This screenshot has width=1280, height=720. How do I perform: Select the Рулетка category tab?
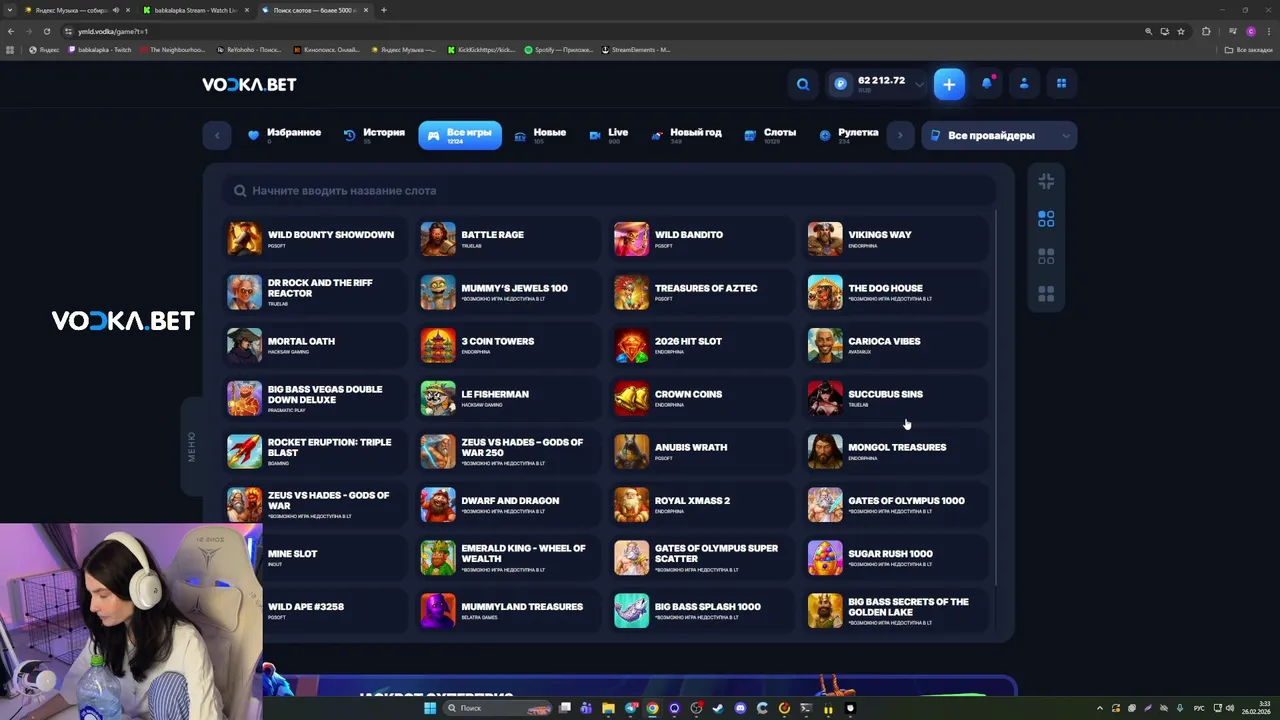point(848,135)
